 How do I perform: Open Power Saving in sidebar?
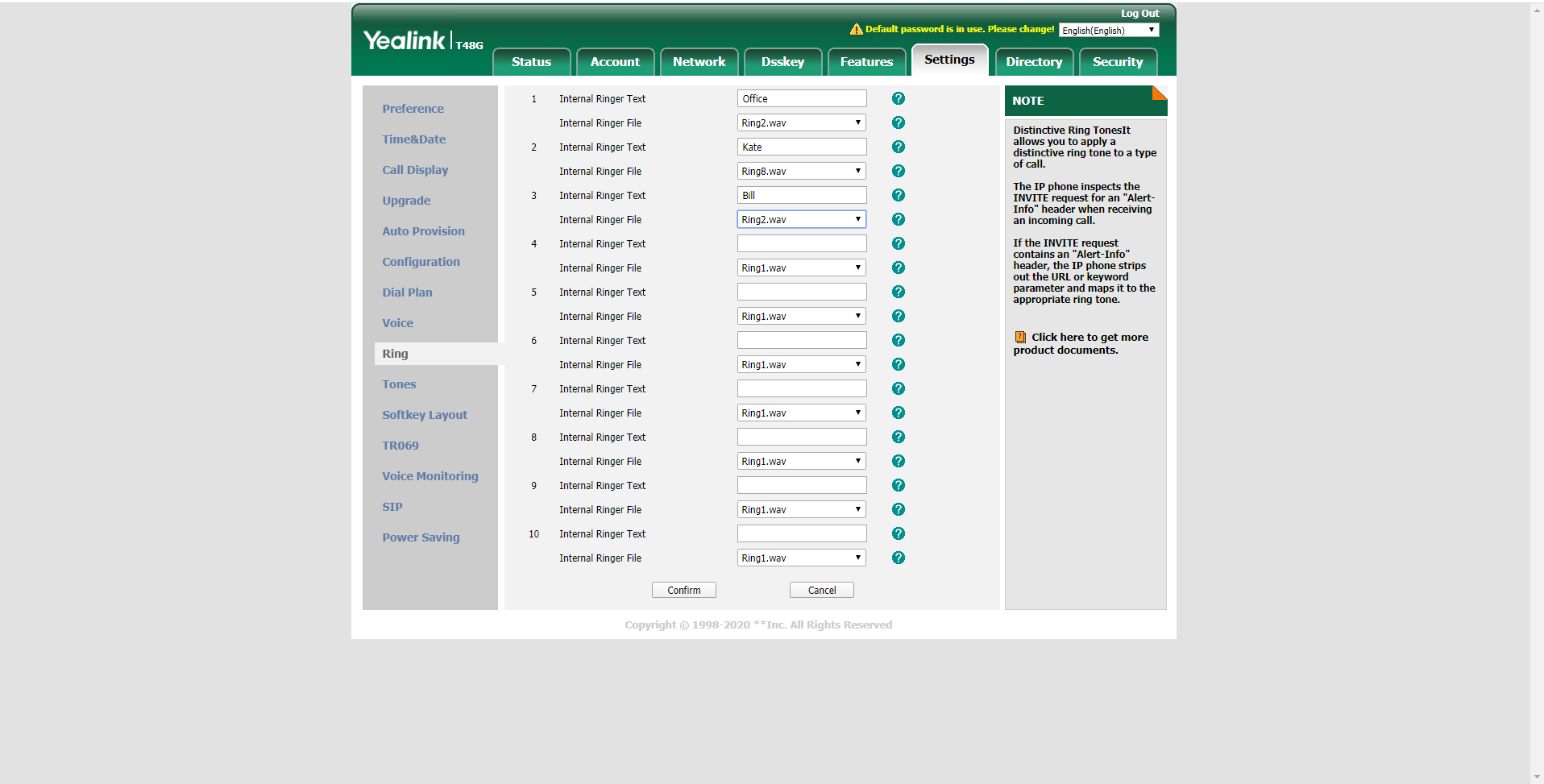coord(421,537)
